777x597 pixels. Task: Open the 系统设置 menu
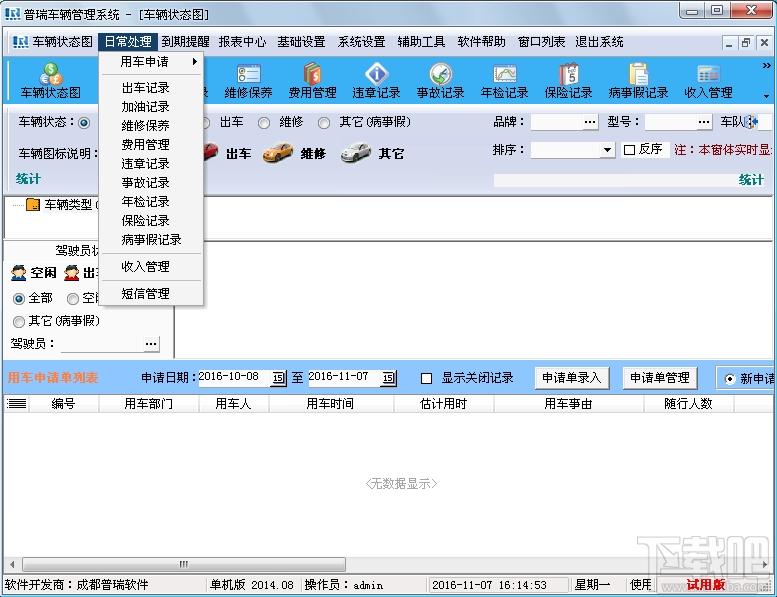point(361,42)
